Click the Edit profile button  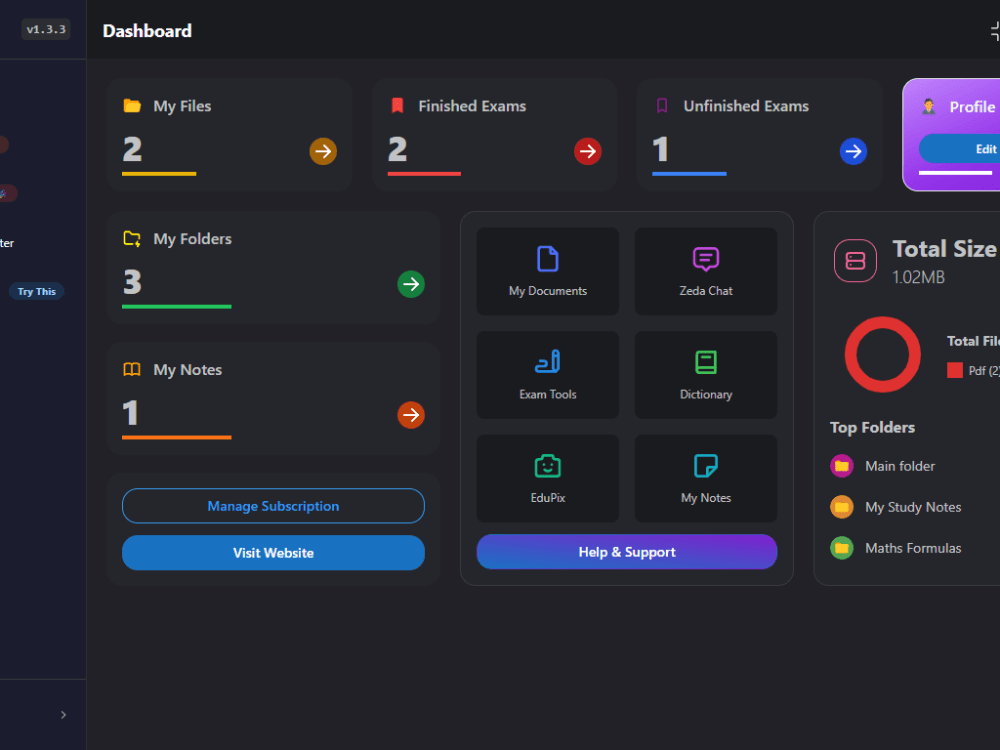pyautogui.click(x=959, y=149)
